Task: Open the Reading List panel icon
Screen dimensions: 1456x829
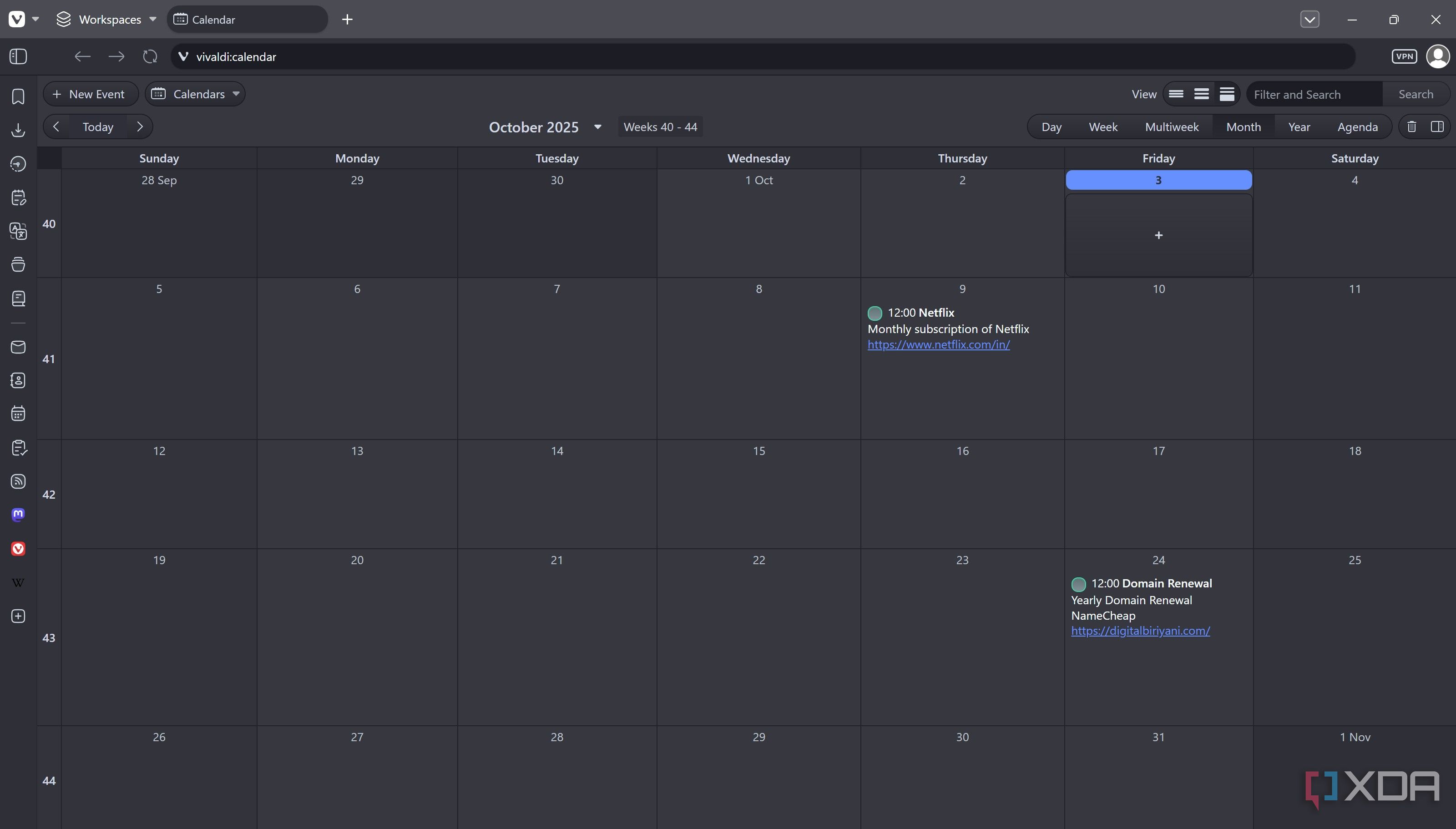Action: [x=18, y=298]
